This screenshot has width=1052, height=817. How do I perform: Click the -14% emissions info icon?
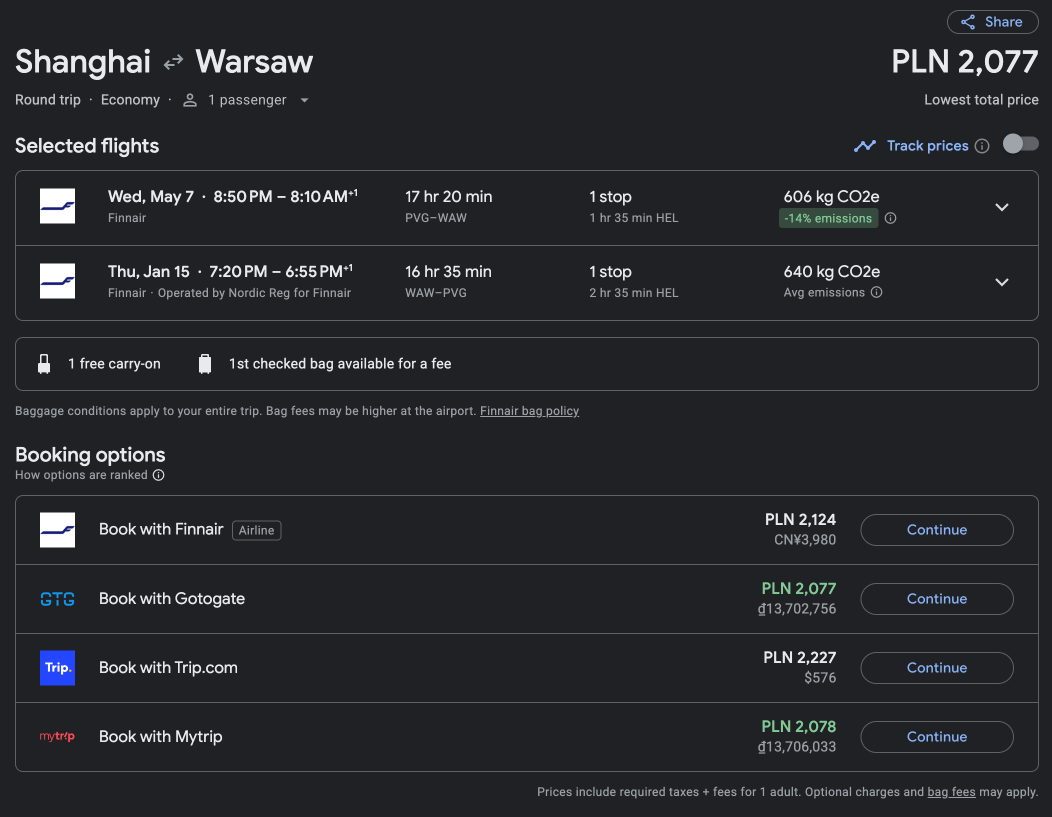890,218
